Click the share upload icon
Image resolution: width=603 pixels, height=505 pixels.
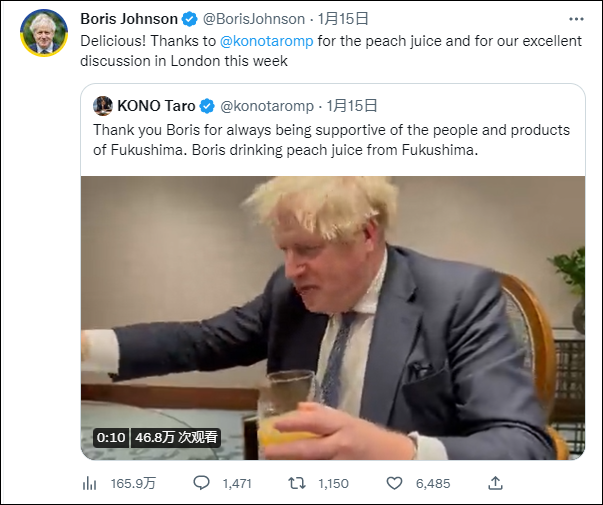click(495, 483)
